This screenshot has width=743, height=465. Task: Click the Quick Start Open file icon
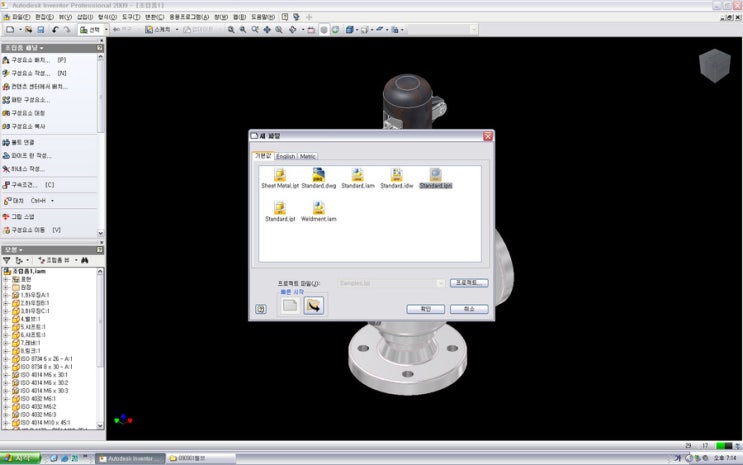pos(314,306)
